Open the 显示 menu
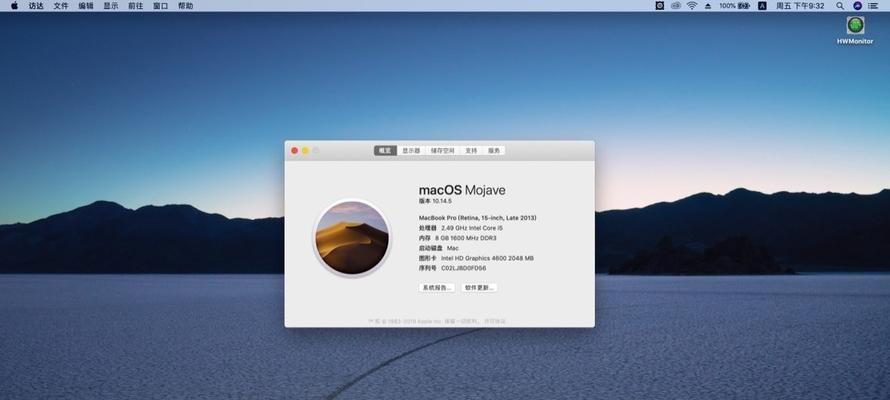The image size is (890, 400). pyautogui.click(x=111, y=6)
